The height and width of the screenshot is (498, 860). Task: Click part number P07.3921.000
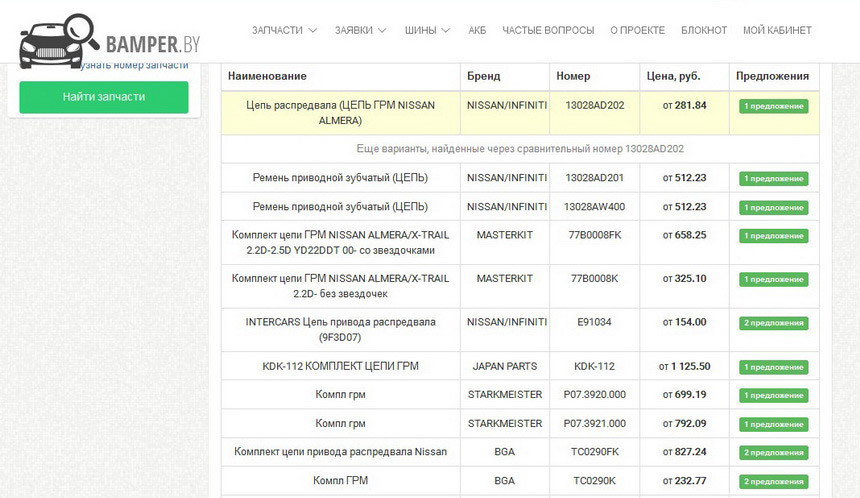pos(595,423)
